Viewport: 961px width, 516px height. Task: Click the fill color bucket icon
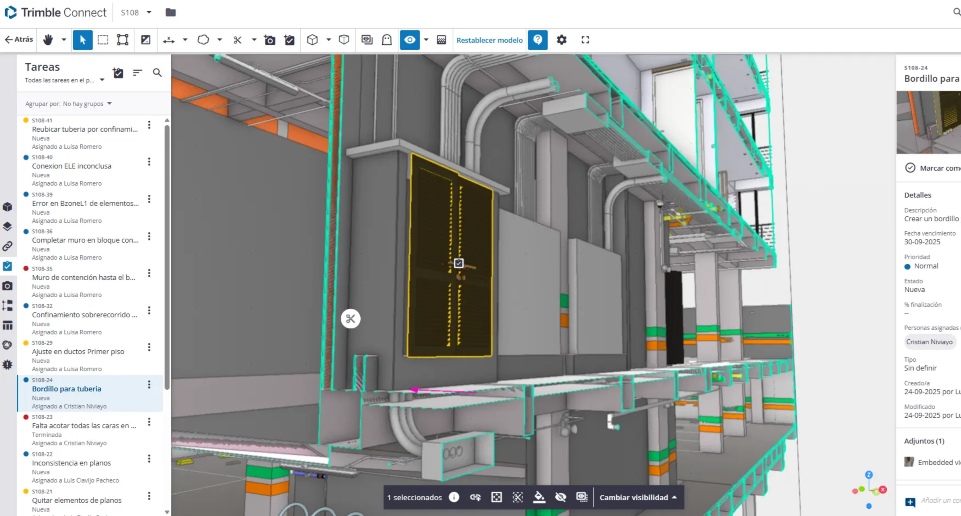(x=539, y=497)
